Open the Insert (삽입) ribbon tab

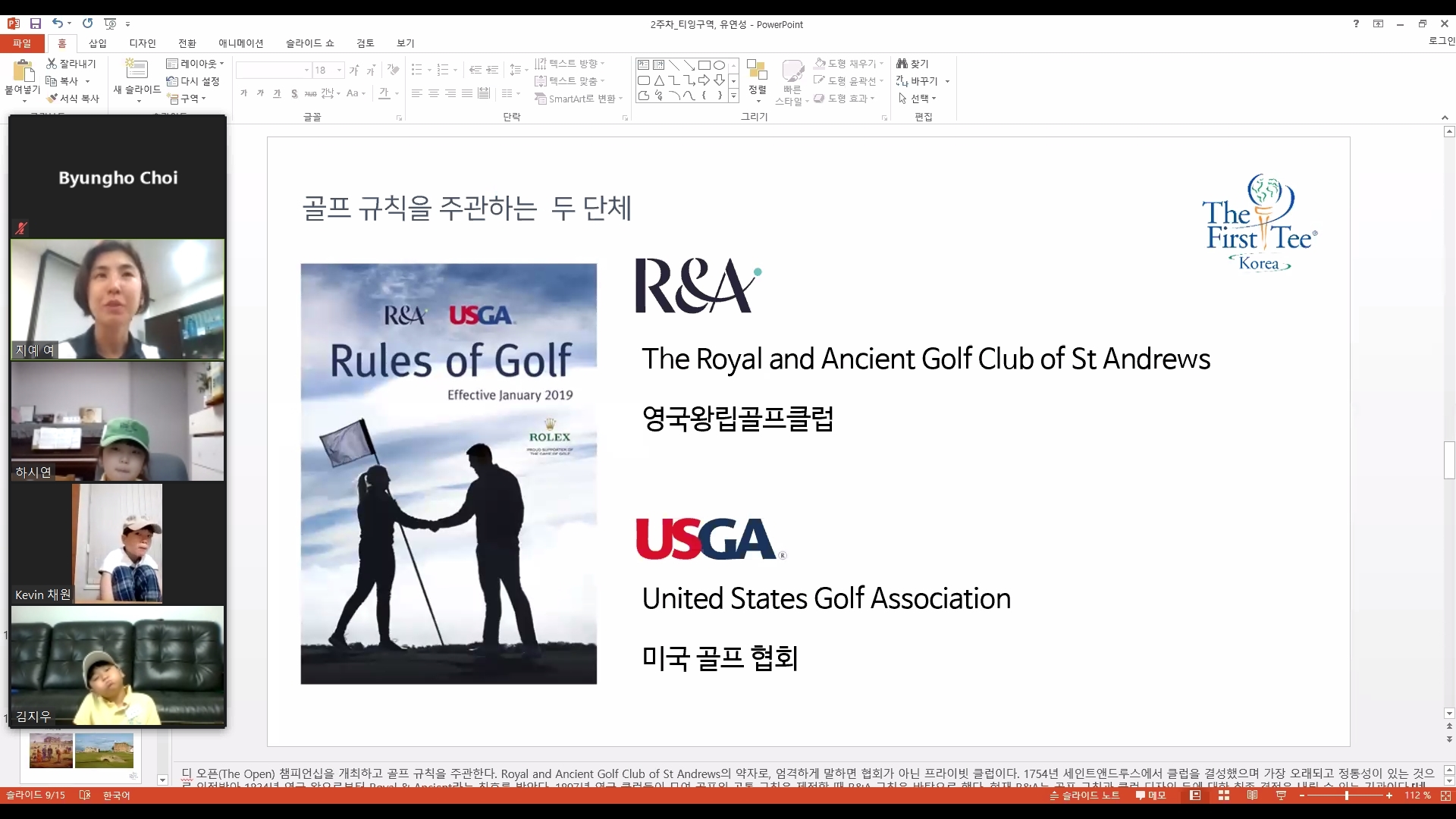click(97, 43)
